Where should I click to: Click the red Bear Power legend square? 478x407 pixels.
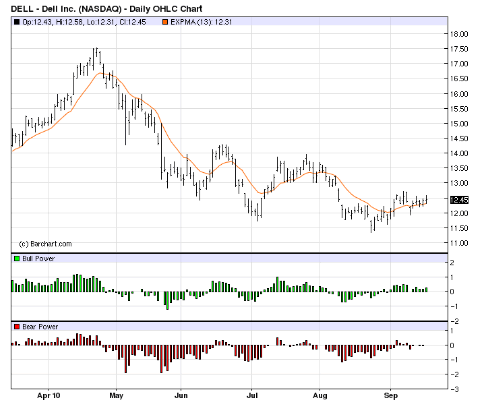pos(17,327)
